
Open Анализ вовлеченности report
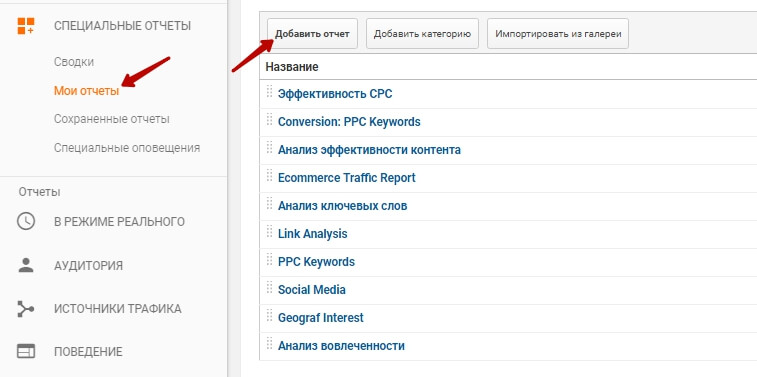[341, 346]
